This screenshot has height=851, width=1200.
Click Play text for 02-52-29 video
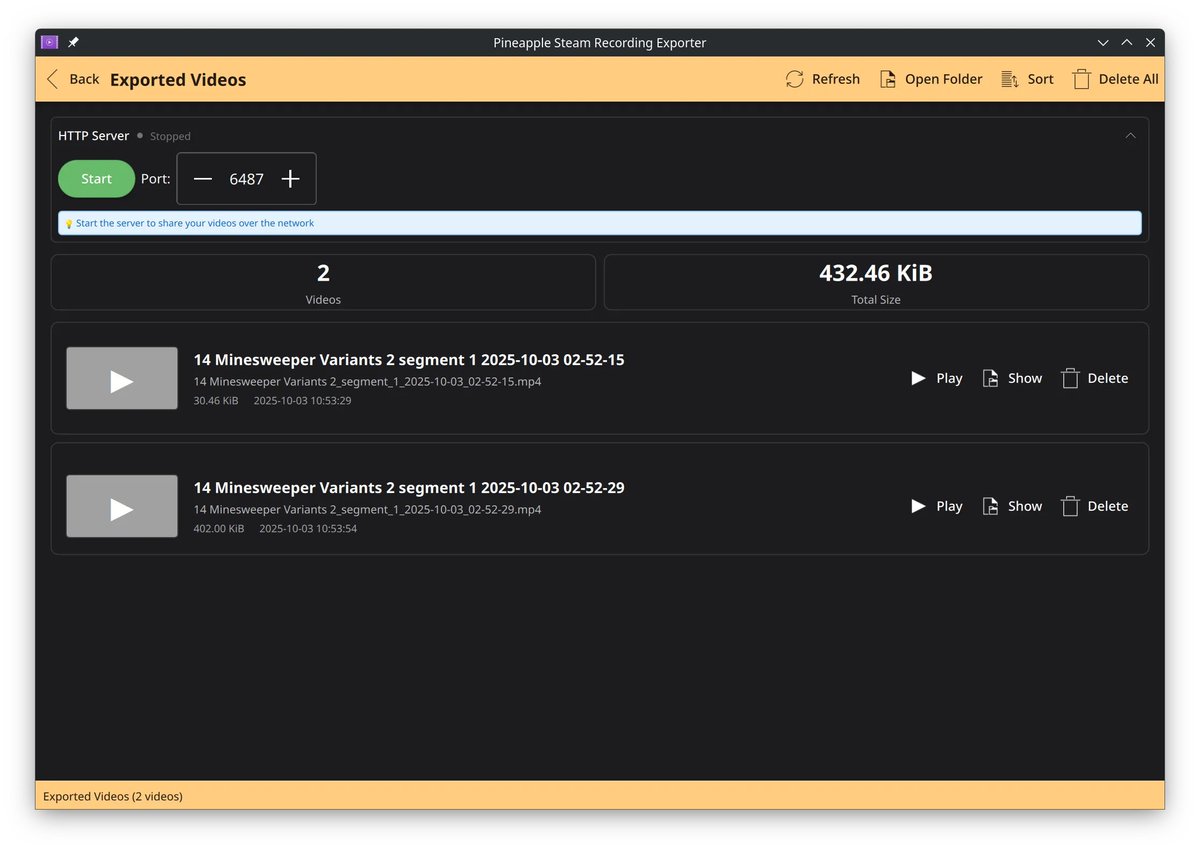pos(949,506)
